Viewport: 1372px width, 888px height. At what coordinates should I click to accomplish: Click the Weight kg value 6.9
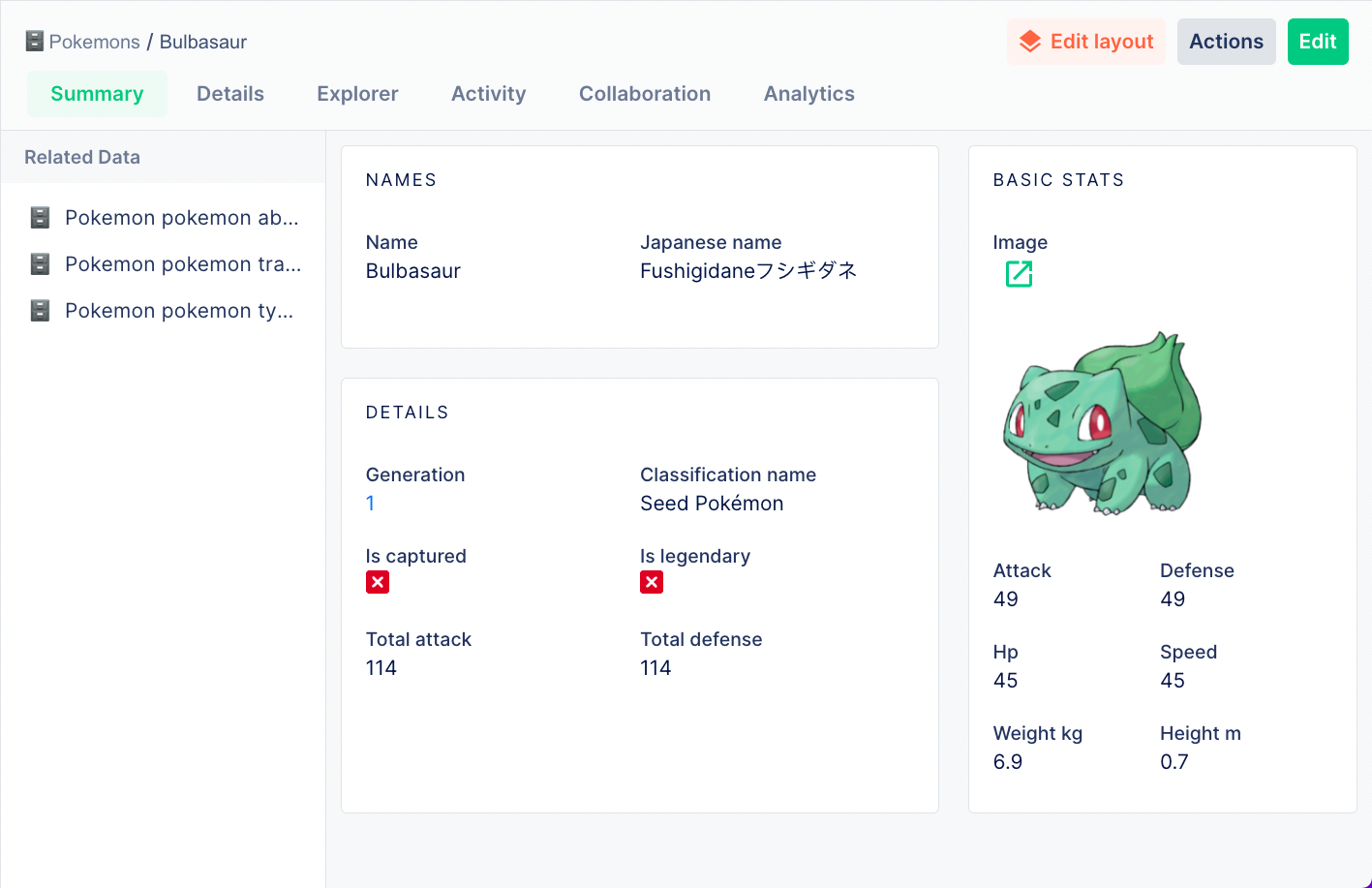coord(1008,762)
